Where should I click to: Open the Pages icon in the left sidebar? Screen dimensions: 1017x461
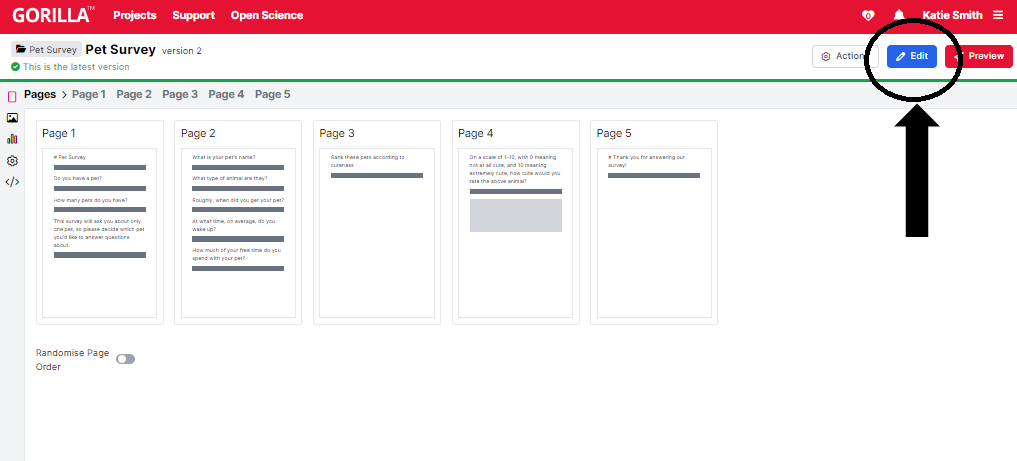click(x=12, y=97)
